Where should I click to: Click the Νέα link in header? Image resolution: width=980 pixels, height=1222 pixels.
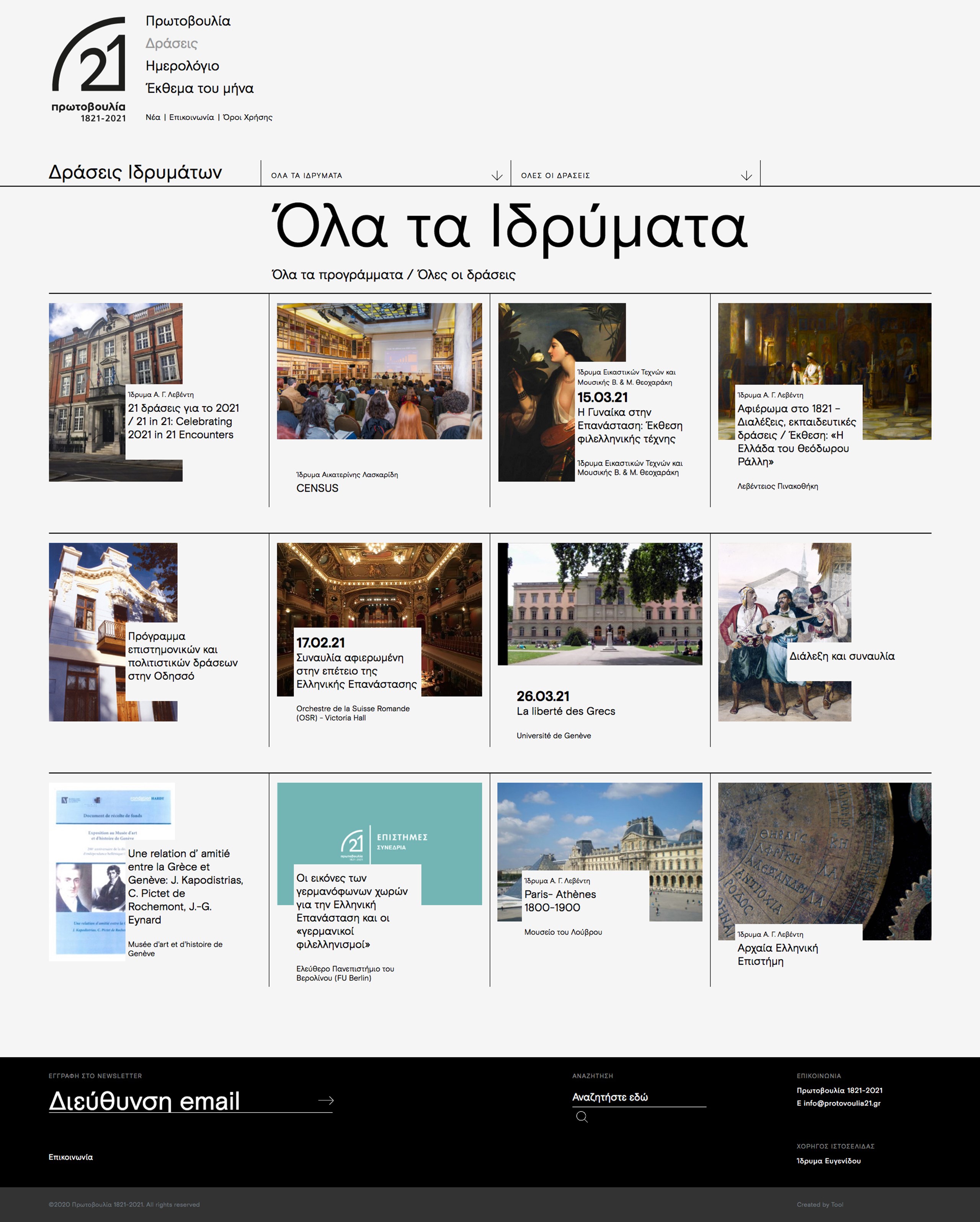[x=153, y=117]
